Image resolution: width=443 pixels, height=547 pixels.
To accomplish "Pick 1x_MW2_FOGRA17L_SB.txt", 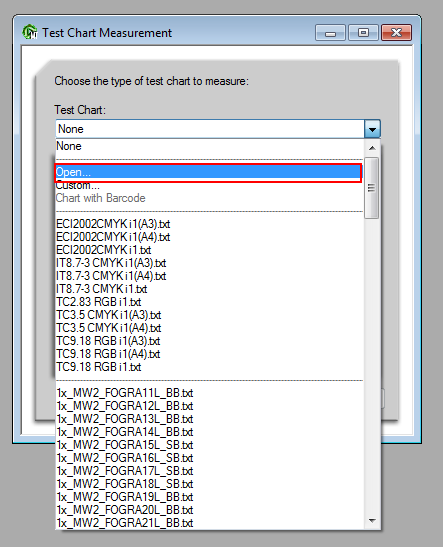I will coord(209,471).
